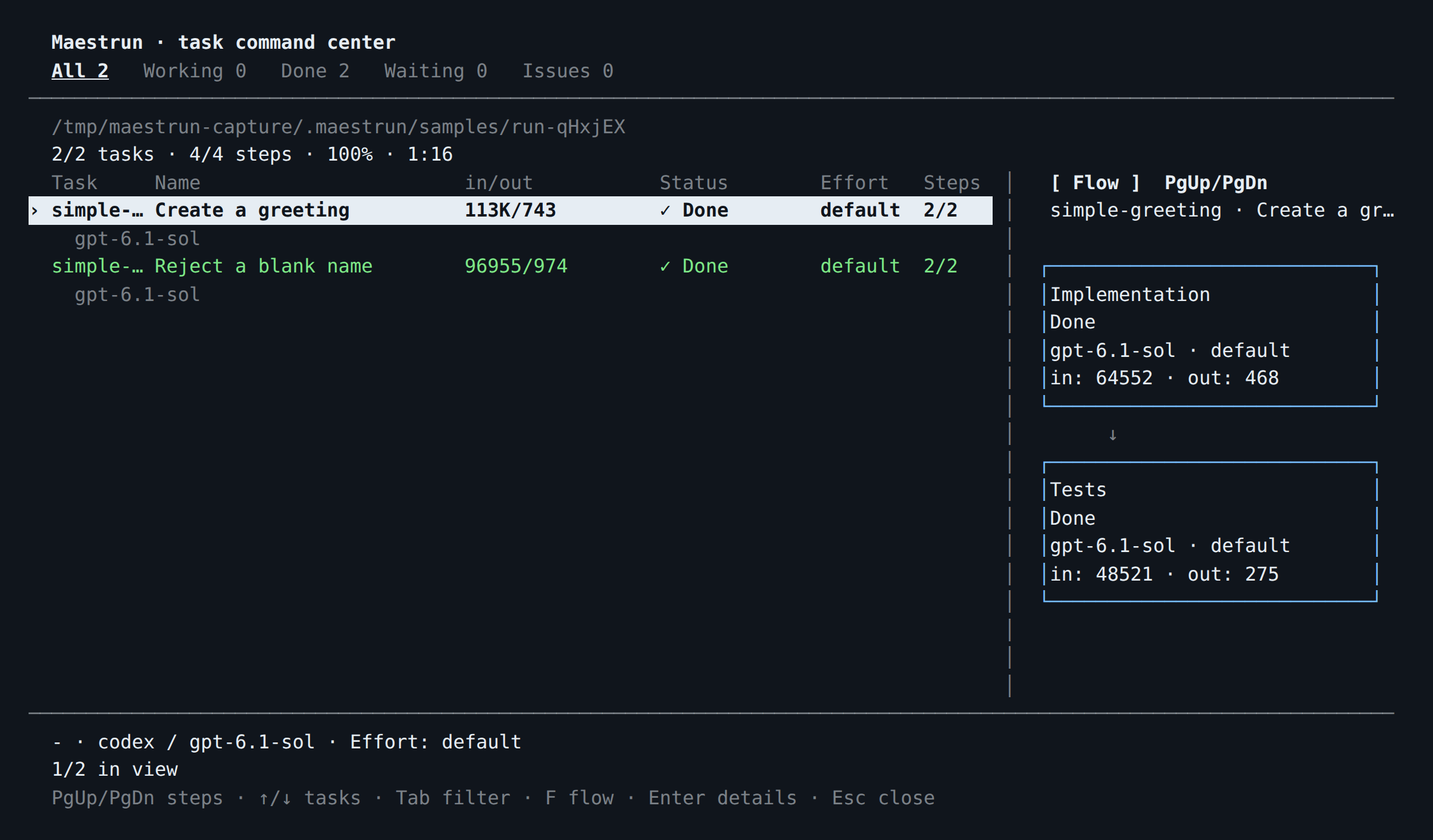Click the Name column header
Viewport: 1433px width, 840px height.
click(x=177, y=183)
